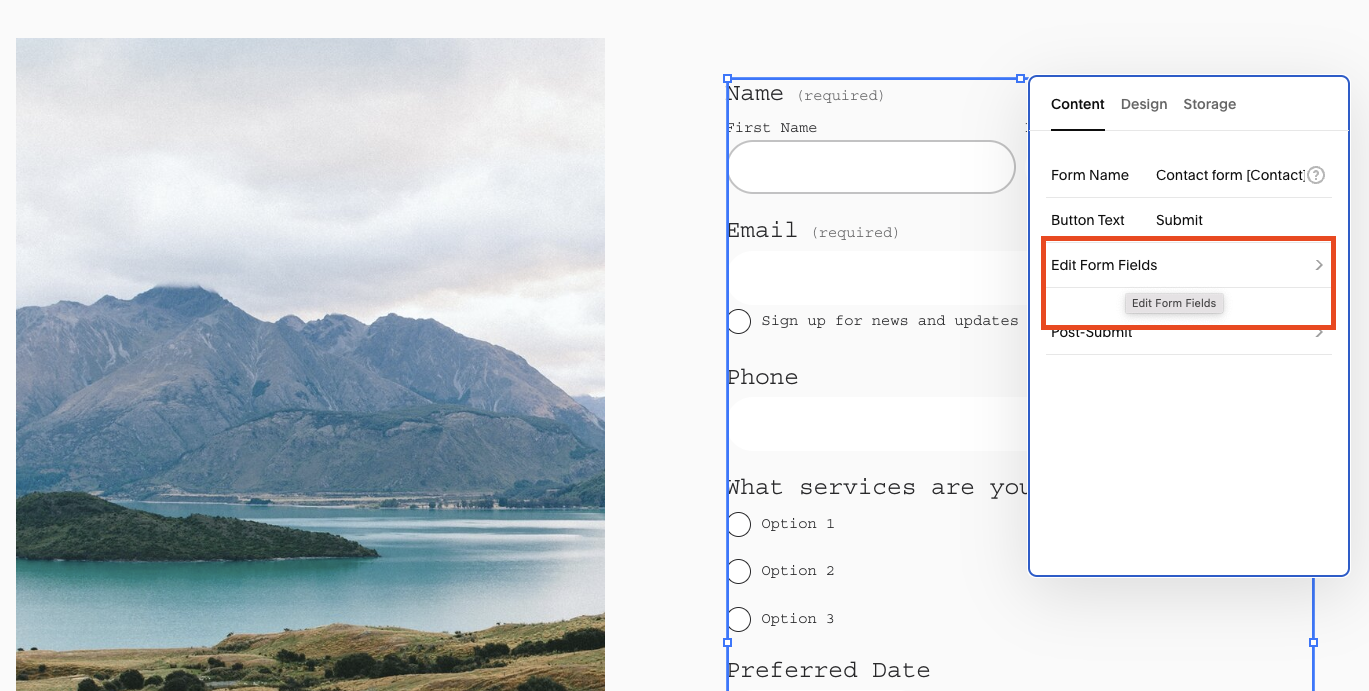
Task: Select the Content tab
Action: 1078,104
